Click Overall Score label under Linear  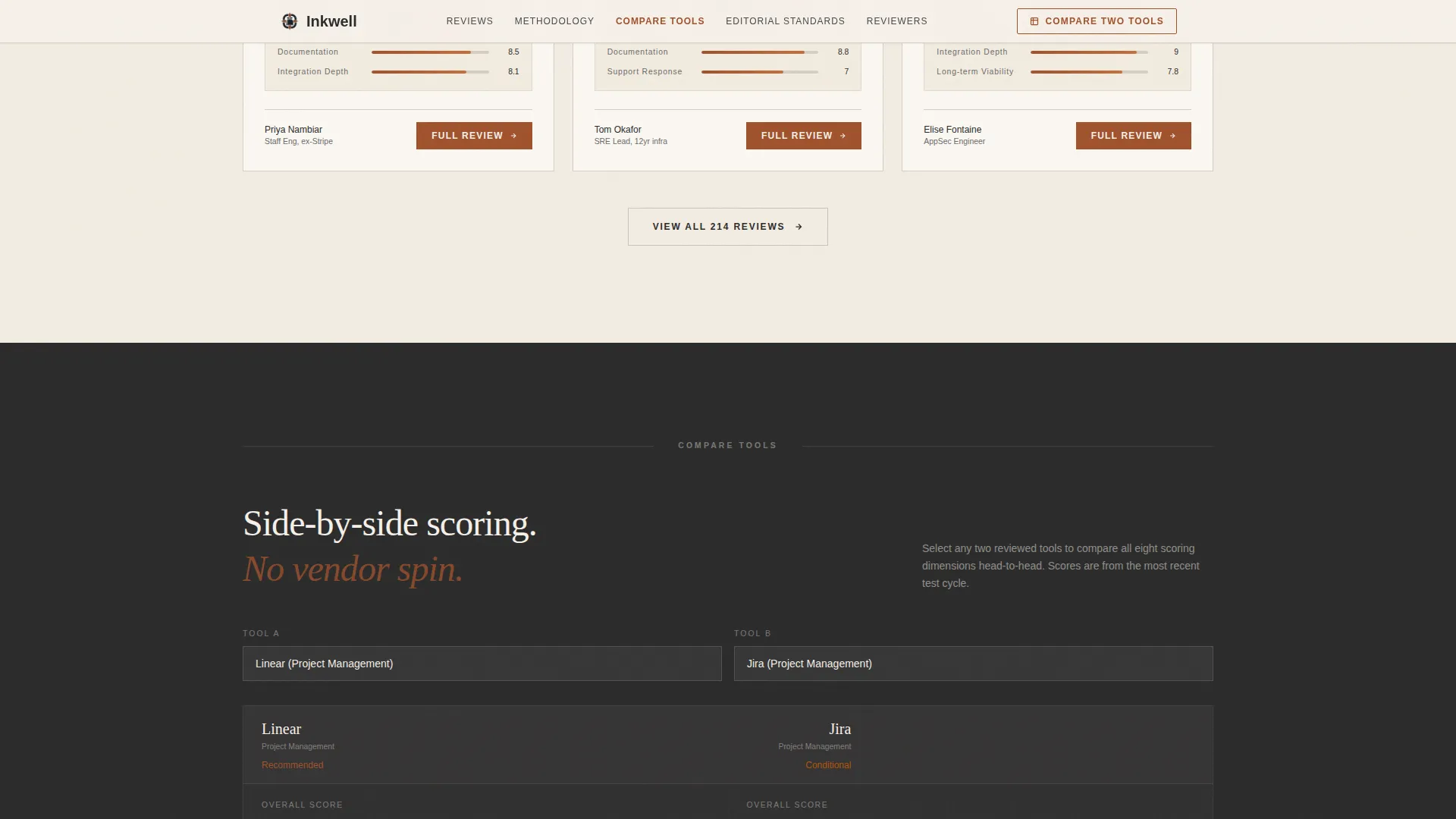[x=302, y=805]
